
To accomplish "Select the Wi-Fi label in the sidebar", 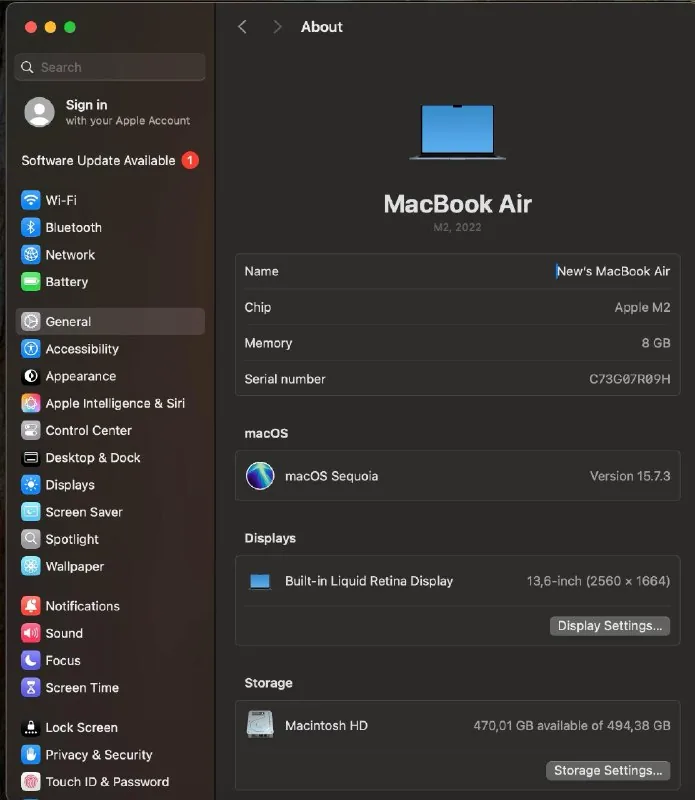I will 61,200.
